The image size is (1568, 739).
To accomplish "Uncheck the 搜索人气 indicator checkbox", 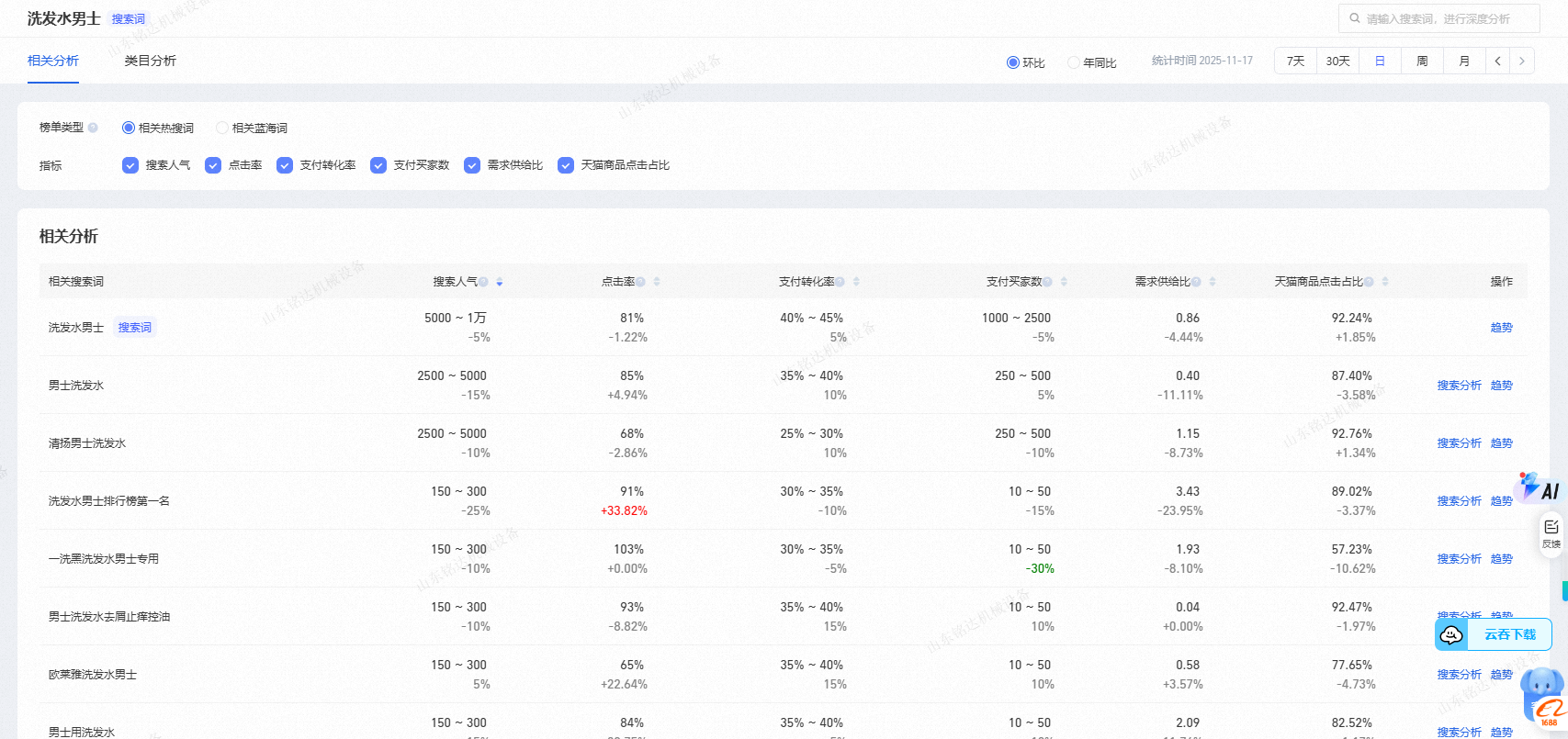I will click(x=130, y=165).
